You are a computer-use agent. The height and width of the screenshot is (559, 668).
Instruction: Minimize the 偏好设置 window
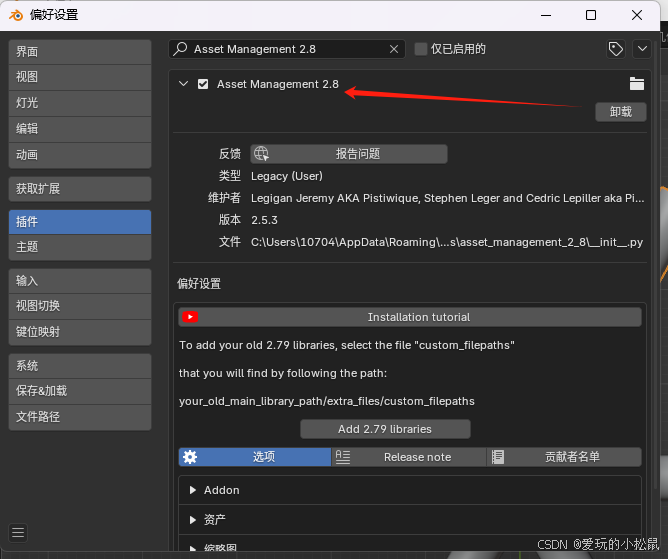[546, 15]
